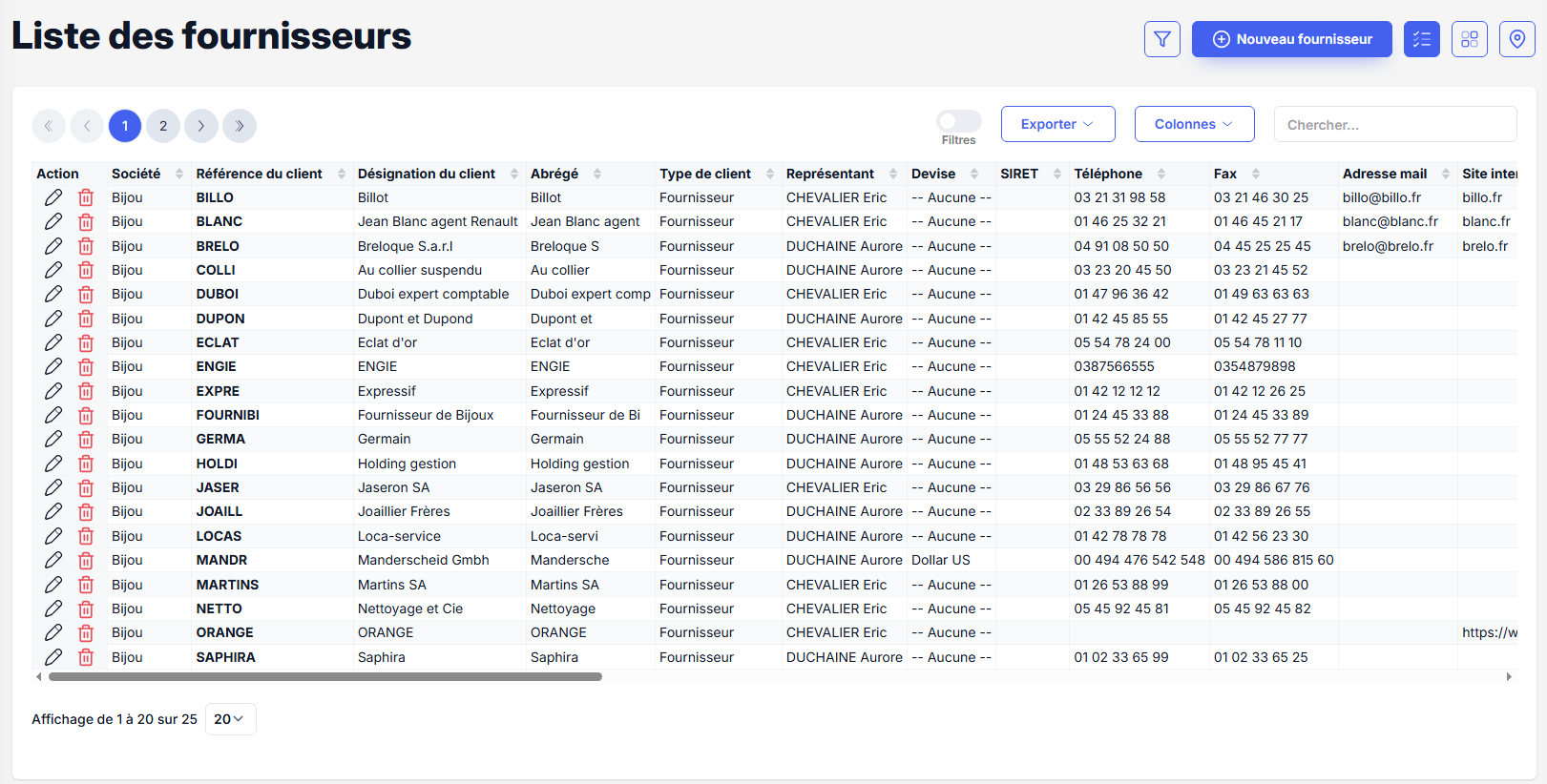This screenshot has width=1547, height=784.
Task: Click the horizontal table scrollbar
Action: tap(324, 677)
